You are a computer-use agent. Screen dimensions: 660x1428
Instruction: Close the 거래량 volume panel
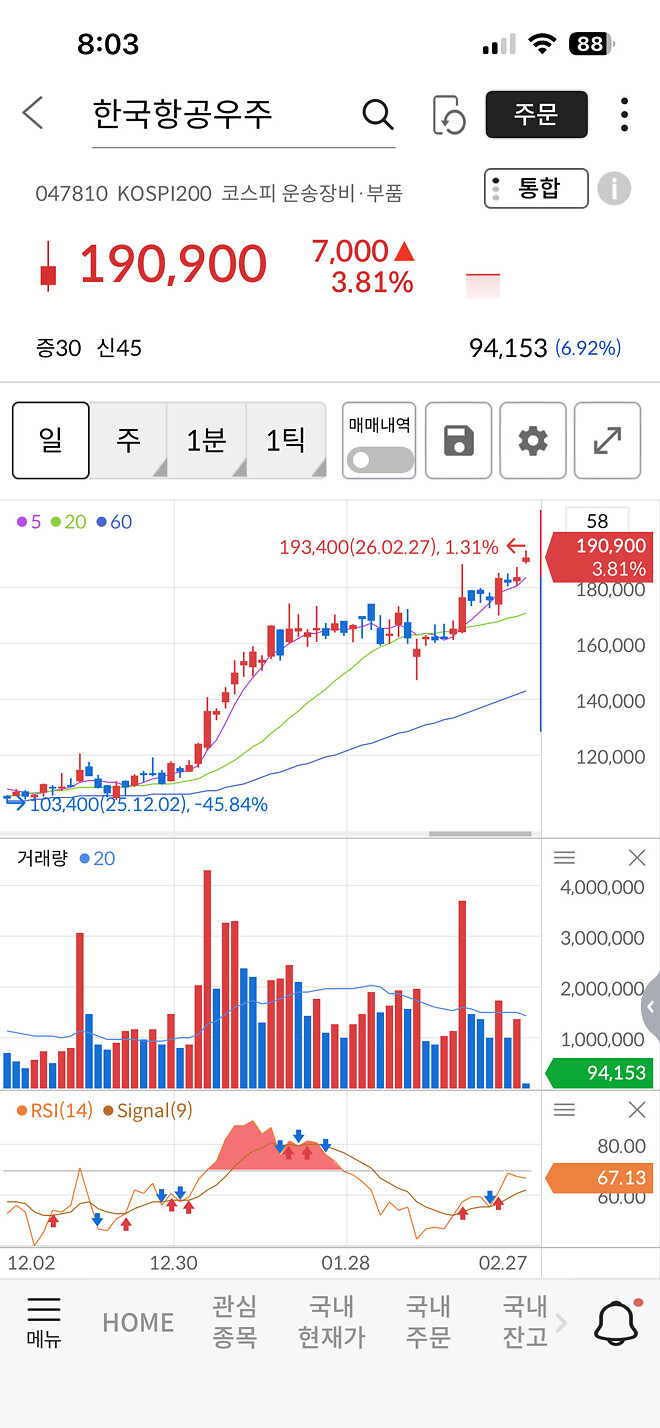click(637, 858)
